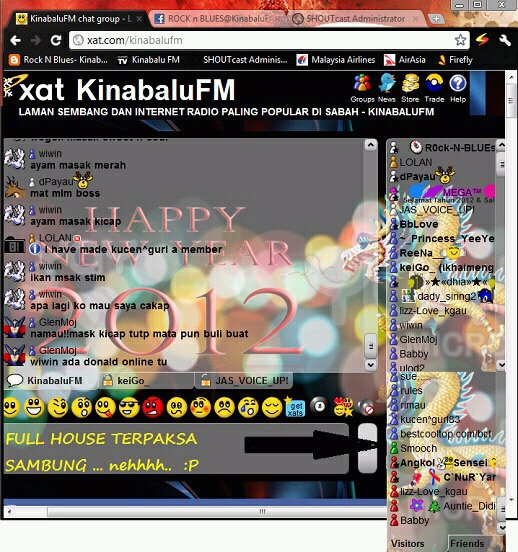Toggle the chat sound speaker icon
518x552 pixels.
coord(366,408)
